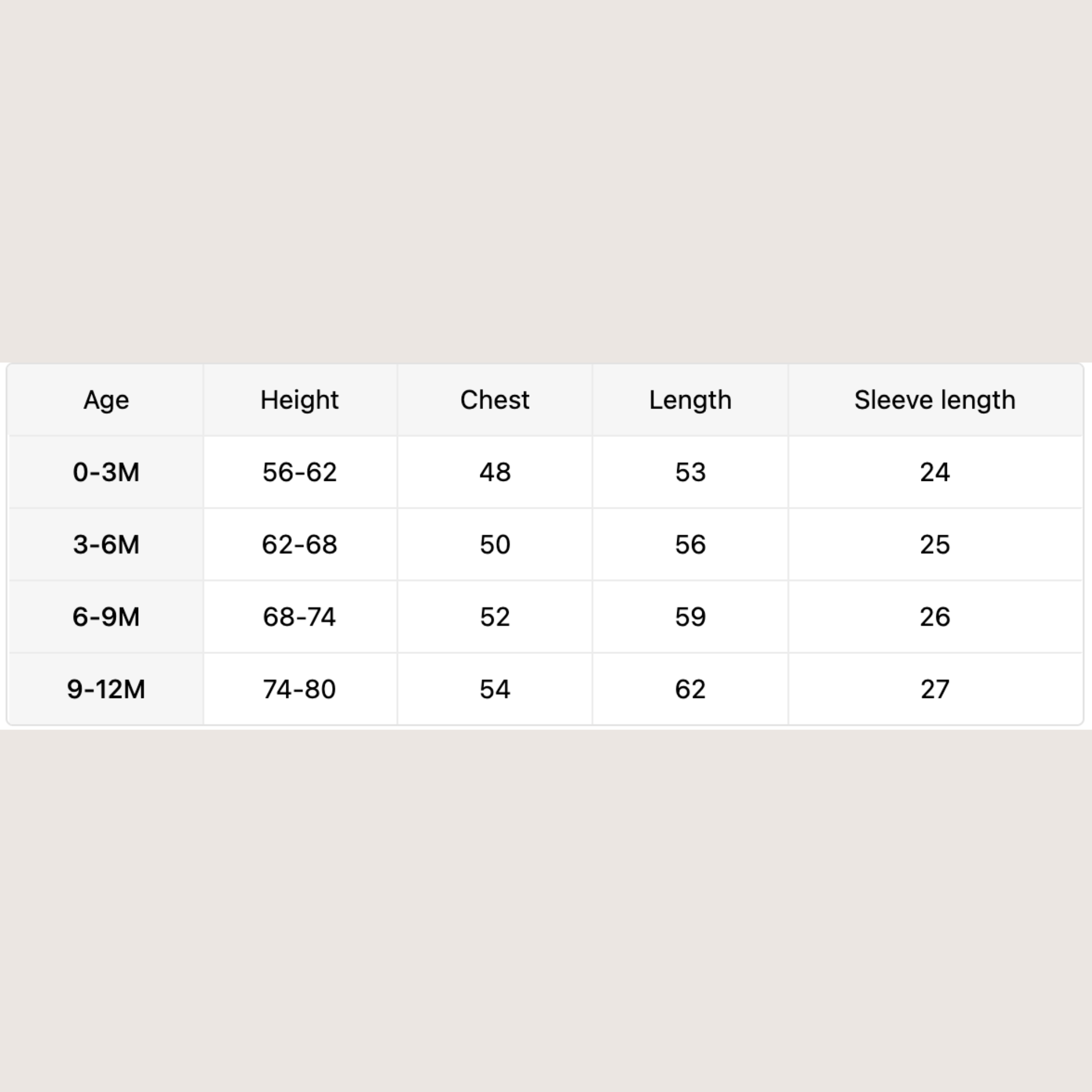This screenshot has height=1092, width=1092.
Task: Select the 6-9M age row label
Action: (x=106, y=617)
